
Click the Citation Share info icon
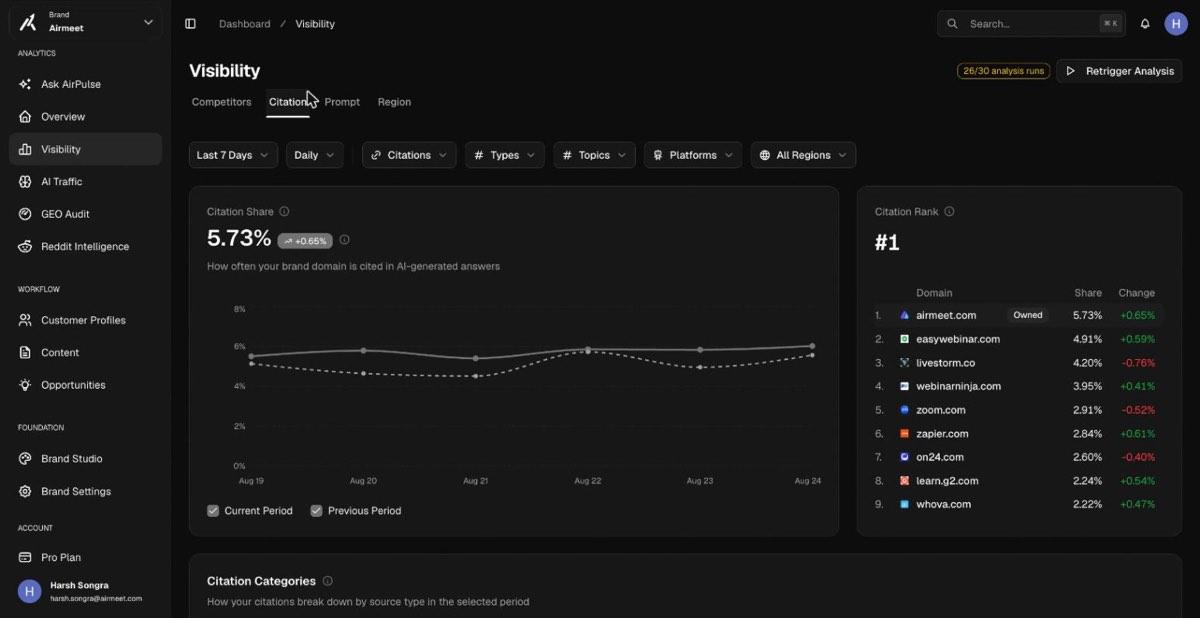(x=284, y=212)
